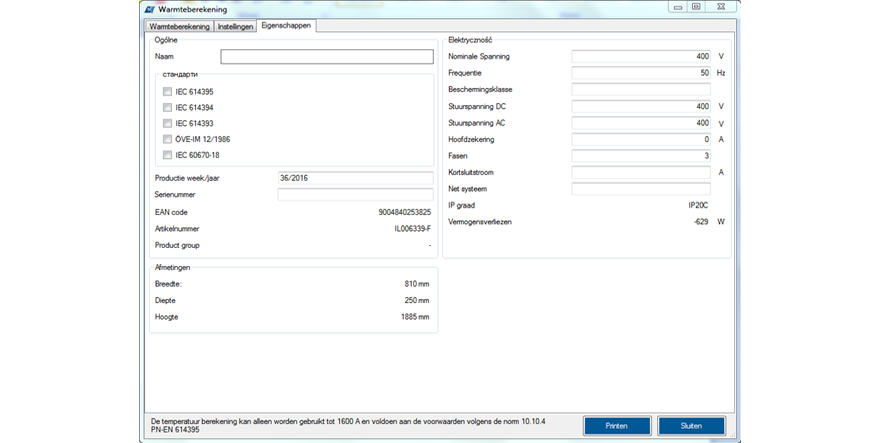Click the Frequentie input showing 50

pos(641,73)
